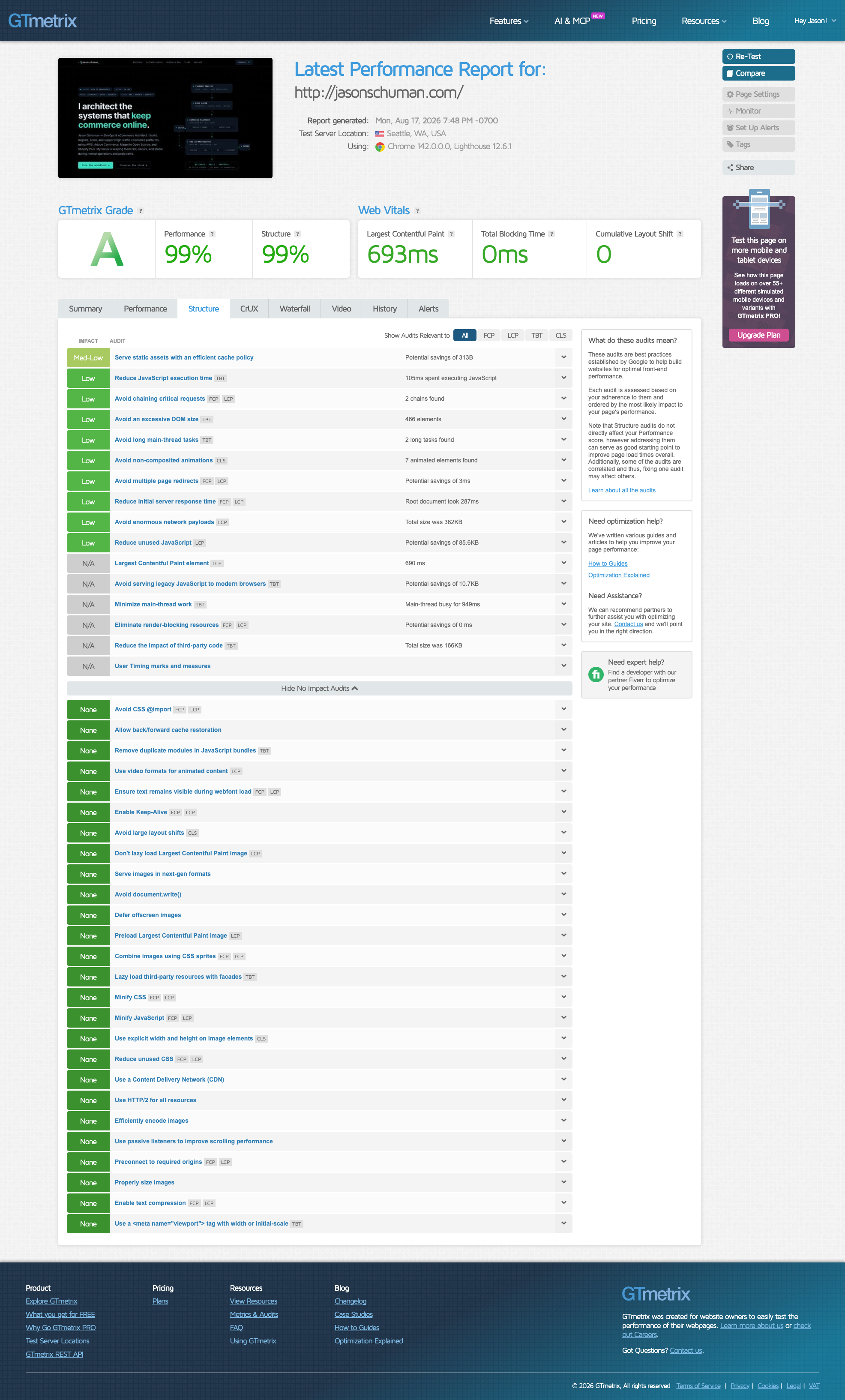Filter audits by TBT
Viewport: 845px width, 1400px height.
[x=537, y=336]
